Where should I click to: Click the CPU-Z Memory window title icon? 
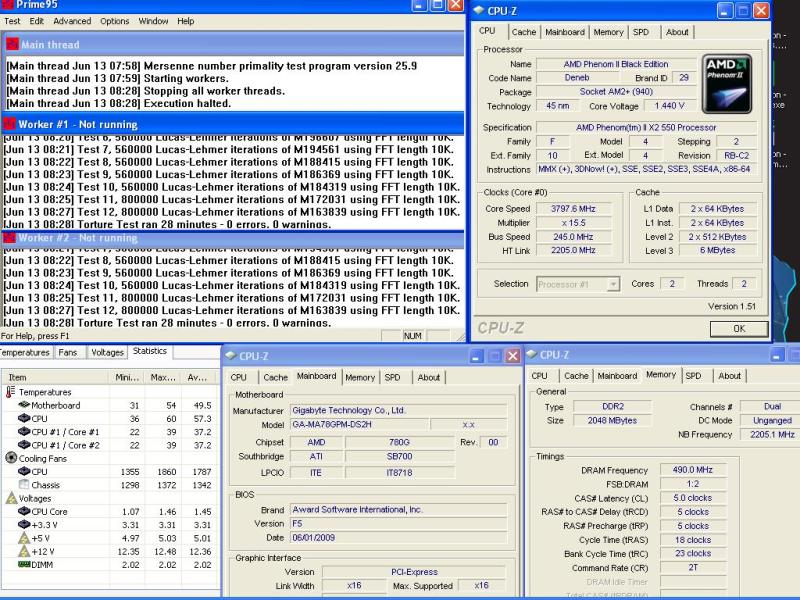click(531, 354)
